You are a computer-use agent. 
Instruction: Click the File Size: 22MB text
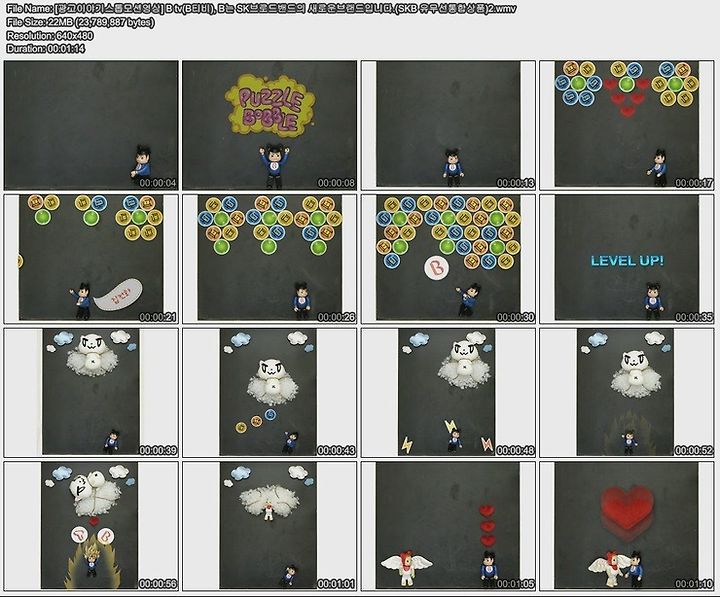[x=80, y=22]
